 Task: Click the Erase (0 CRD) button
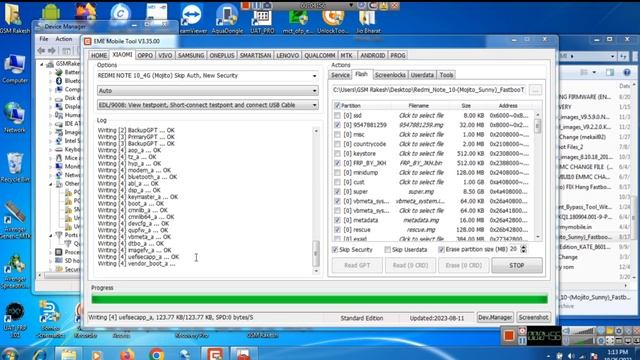point(464,265)
